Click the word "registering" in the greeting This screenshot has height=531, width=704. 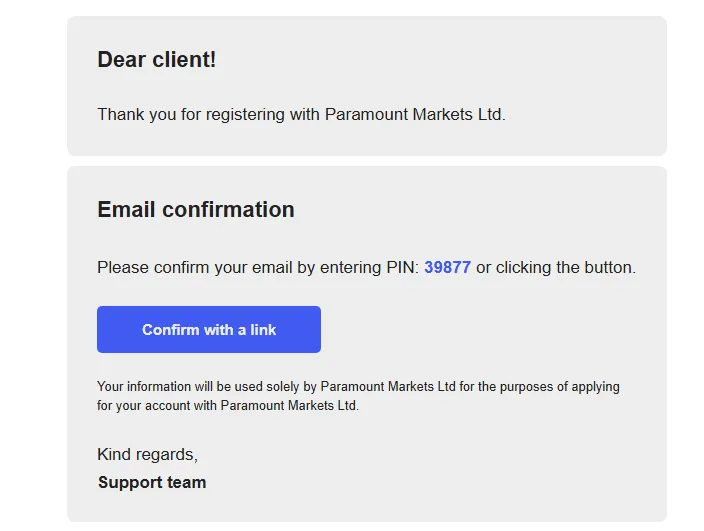coord(245,115)
